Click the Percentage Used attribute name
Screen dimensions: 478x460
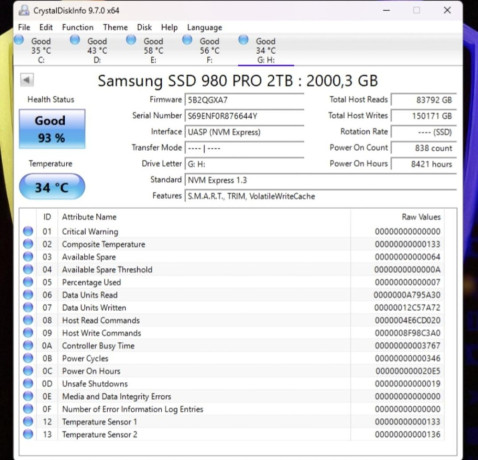pos(91,282)
